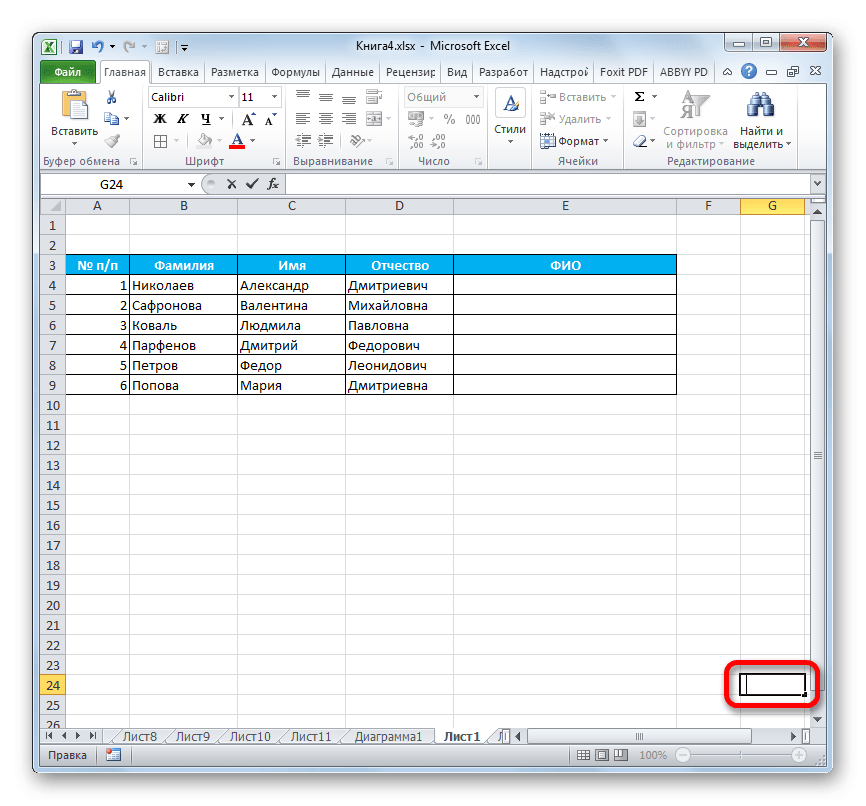This screenshot has height=806, width=866.
Task: Click zoom in plus button
Action: coord(799,755)
